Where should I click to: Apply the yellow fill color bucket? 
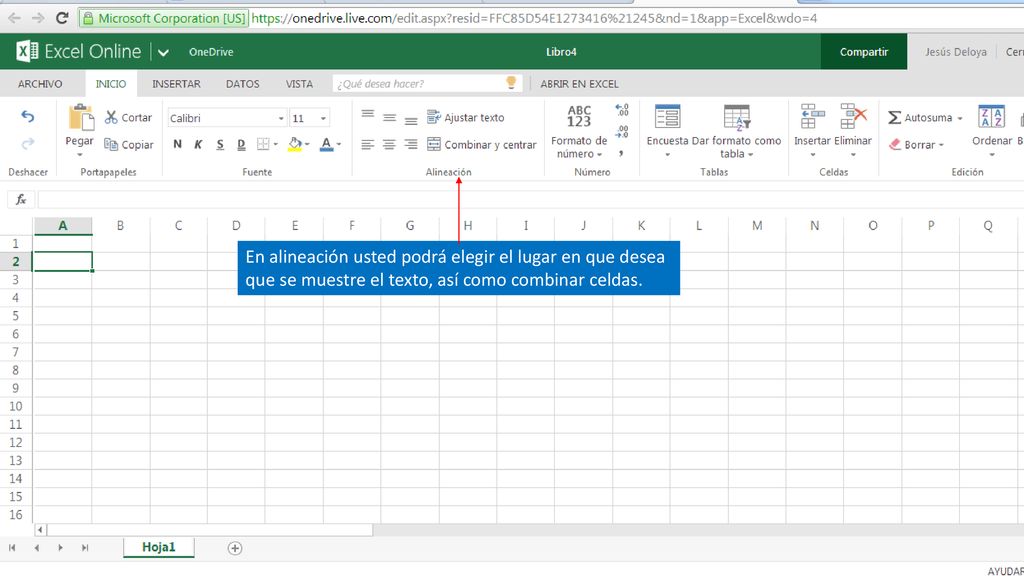coord(295,144)
